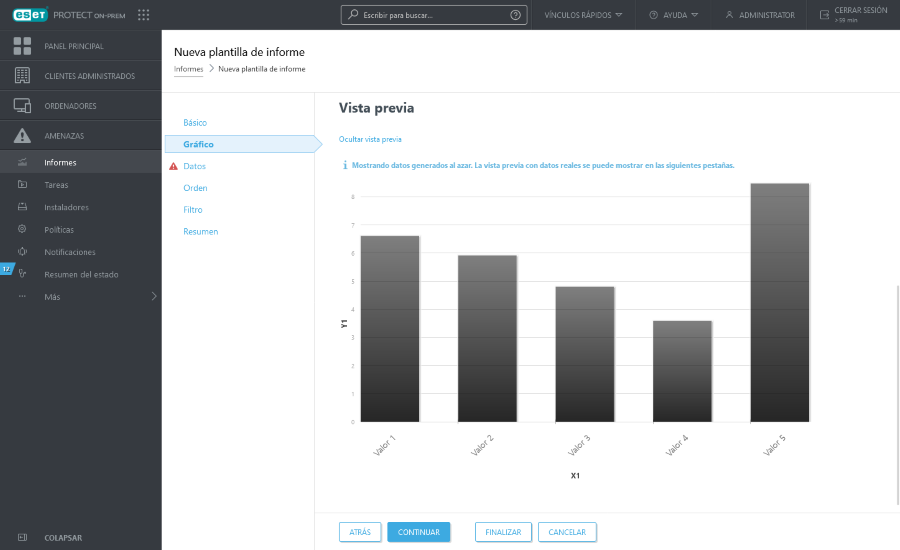Open Resumen del estado
900x550 pixels.
(x=80, y=274)
